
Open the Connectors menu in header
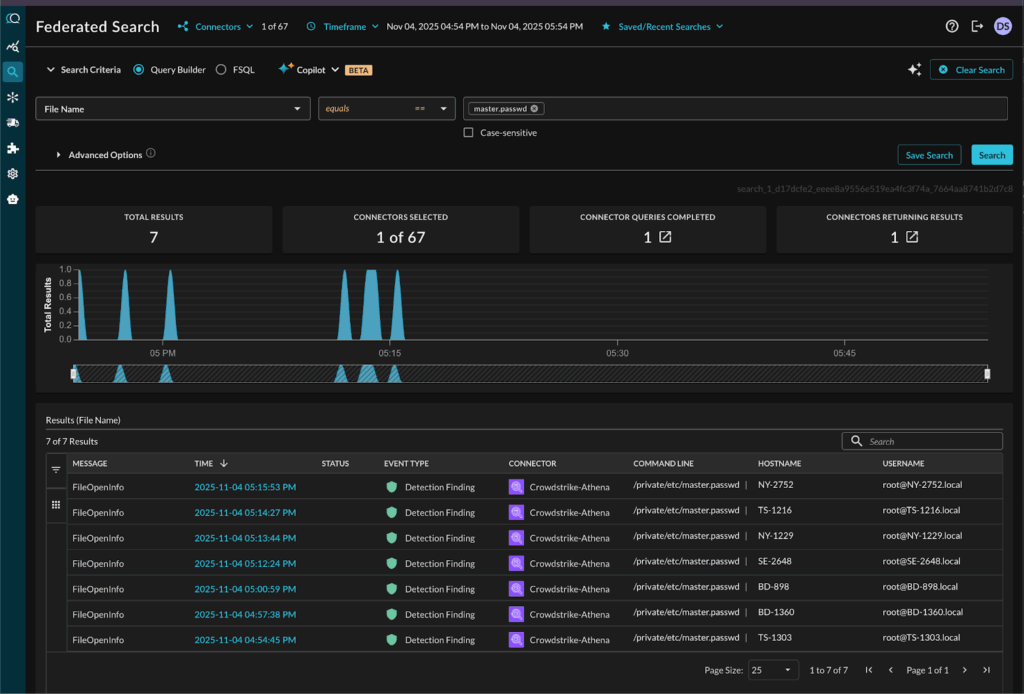click(216, 27)
